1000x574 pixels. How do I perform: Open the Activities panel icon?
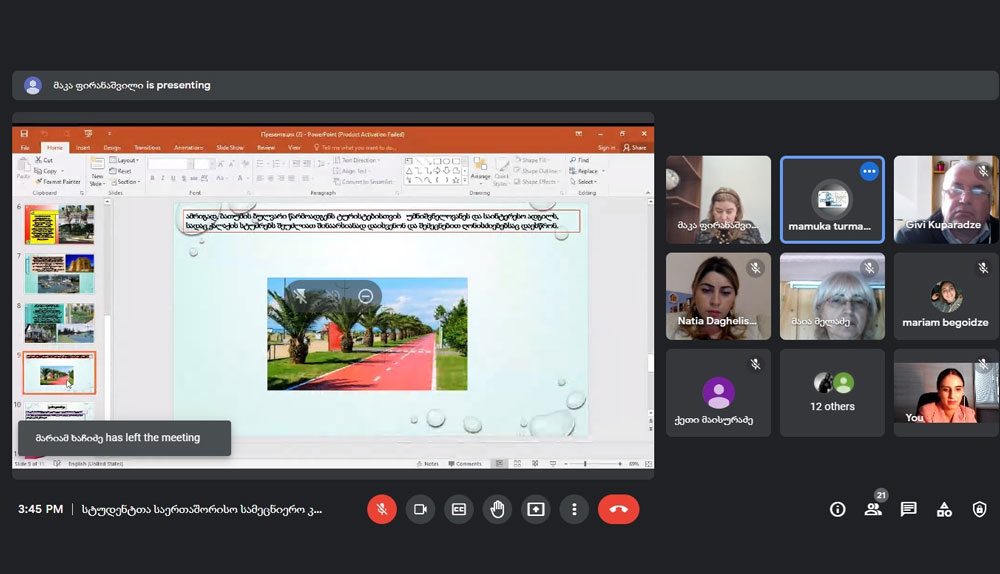(944, 509)
